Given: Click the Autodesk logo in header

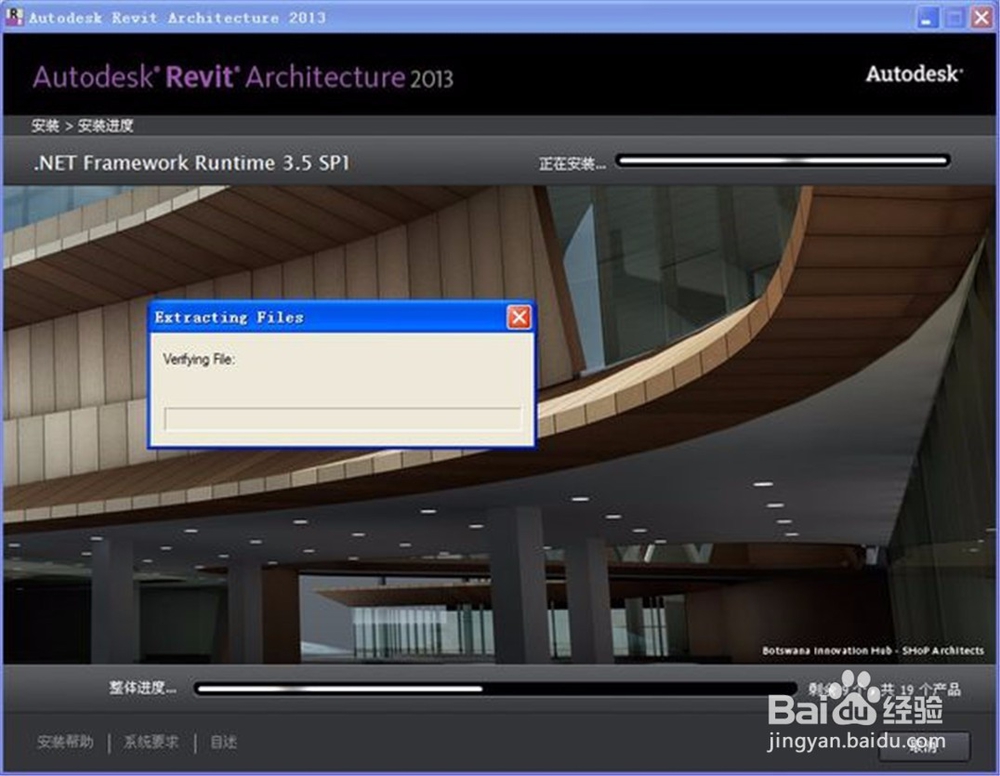Looking at the screenshot, I should (x=914, y=74).
